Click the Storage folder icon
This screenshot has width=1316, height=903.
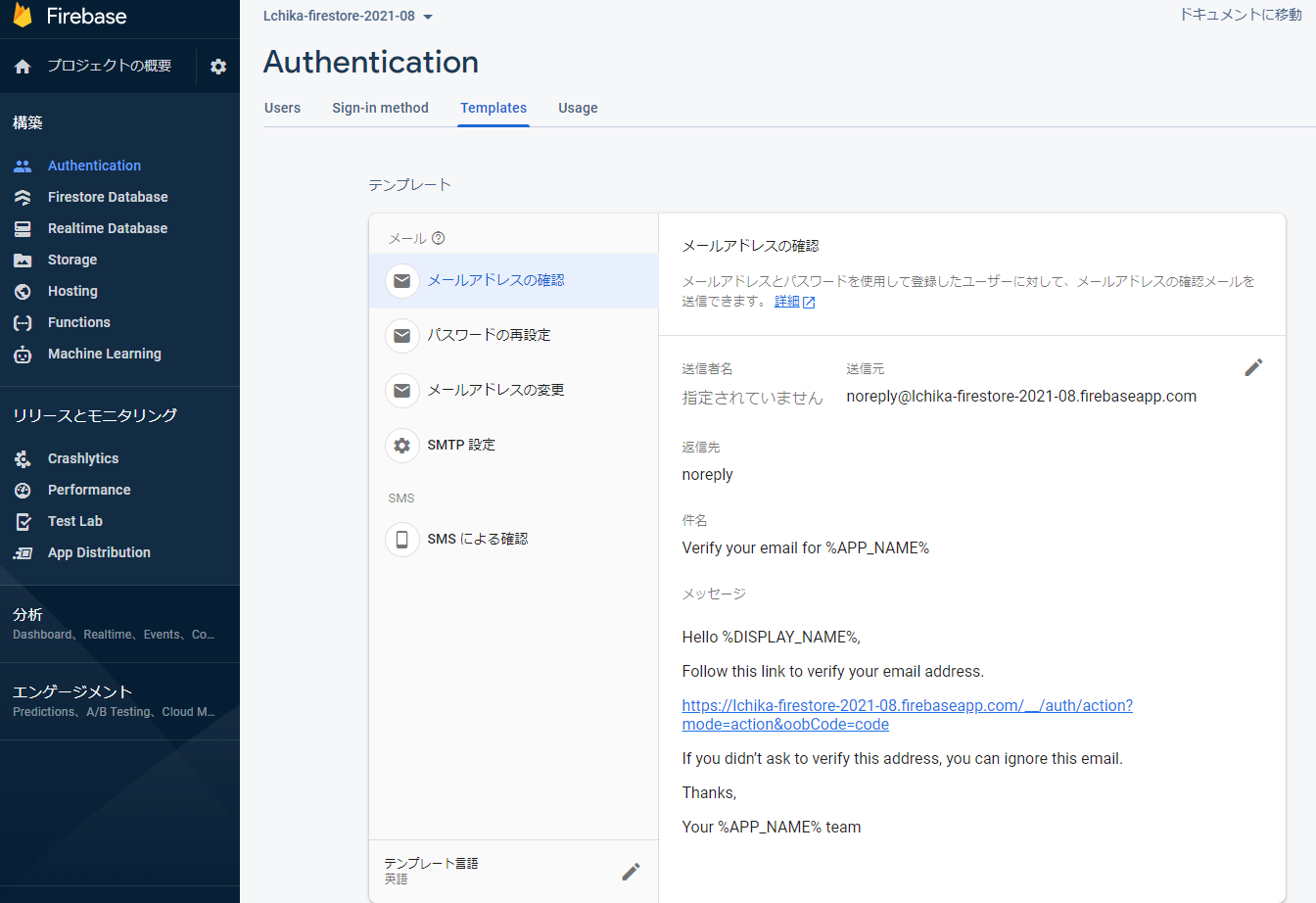coord(23,261)
